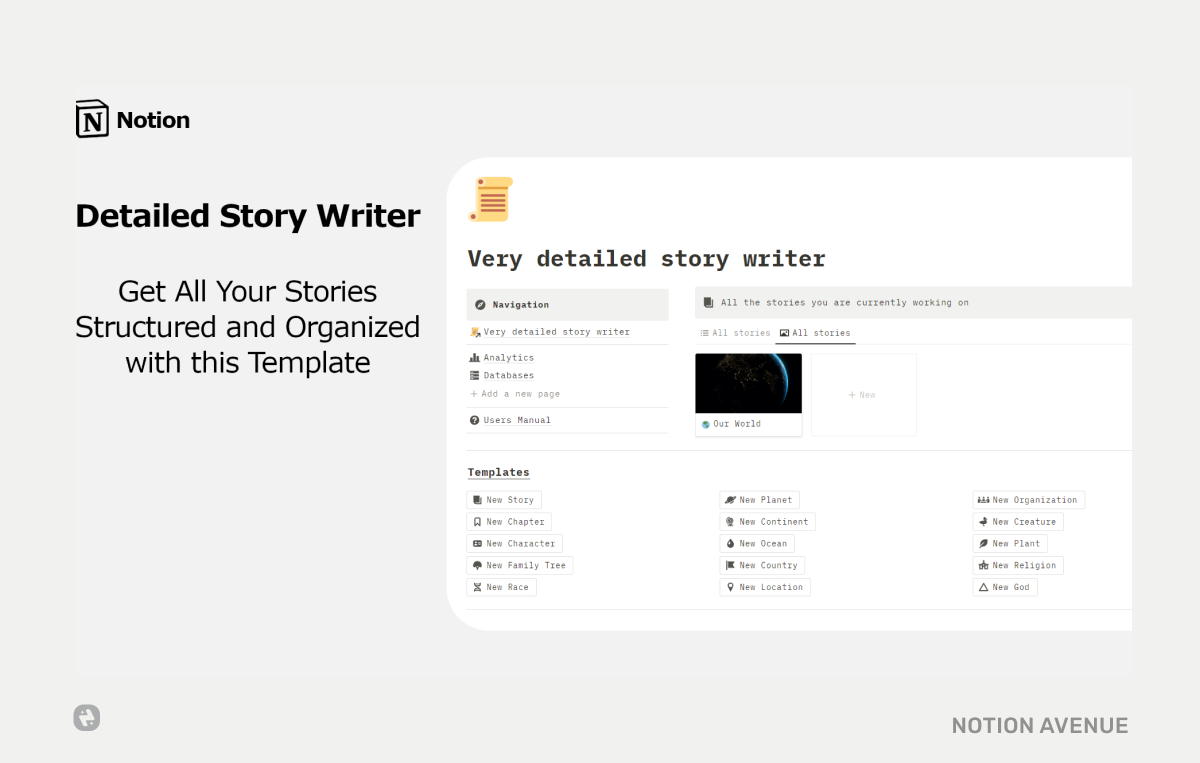The width and height of the screenshot is (1200, 763).
Task: Open the New Family Tree template
Action: click(519, 565)
